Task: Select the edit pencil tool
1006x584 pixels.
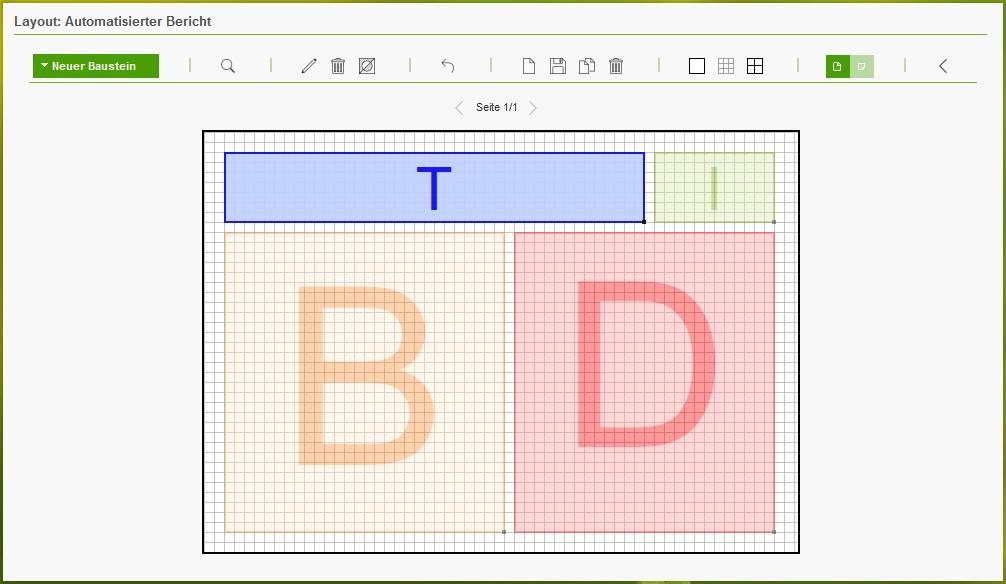Action: point(308,65)
